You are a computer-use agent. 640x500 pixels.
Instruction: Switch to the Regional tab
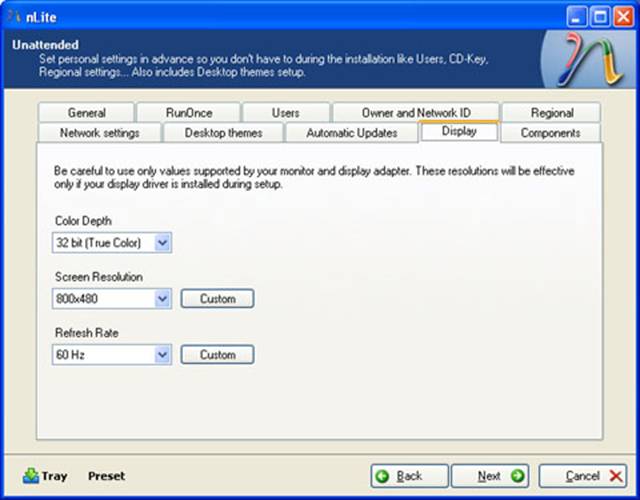pos(551,113)
